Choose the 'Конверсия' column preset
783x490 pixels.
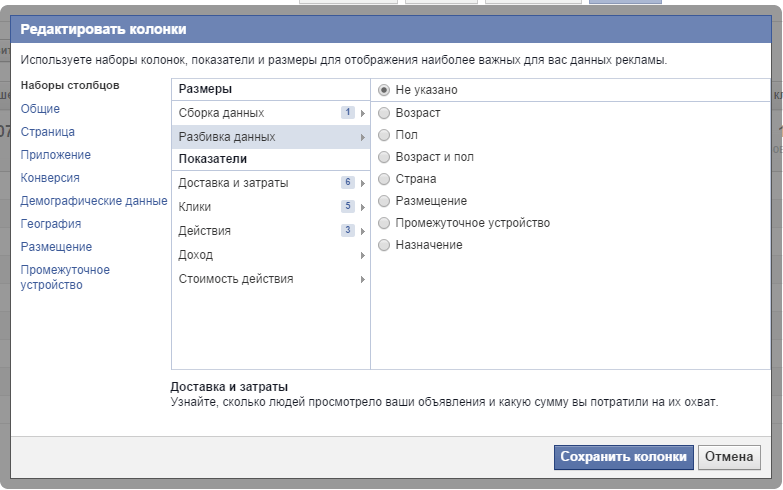tap(50, 178)
